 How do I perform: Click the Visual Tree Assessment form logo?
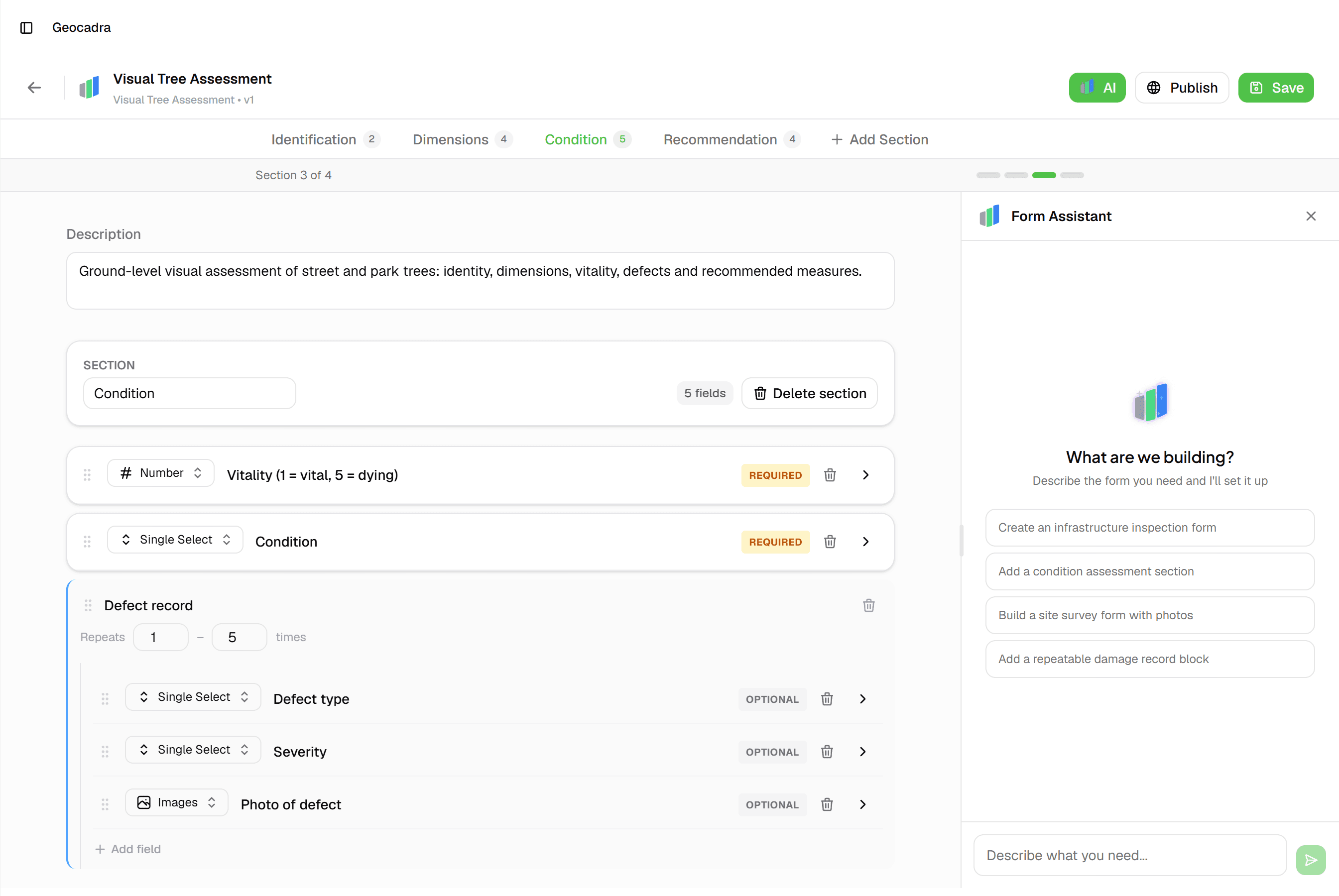[89, 88]
